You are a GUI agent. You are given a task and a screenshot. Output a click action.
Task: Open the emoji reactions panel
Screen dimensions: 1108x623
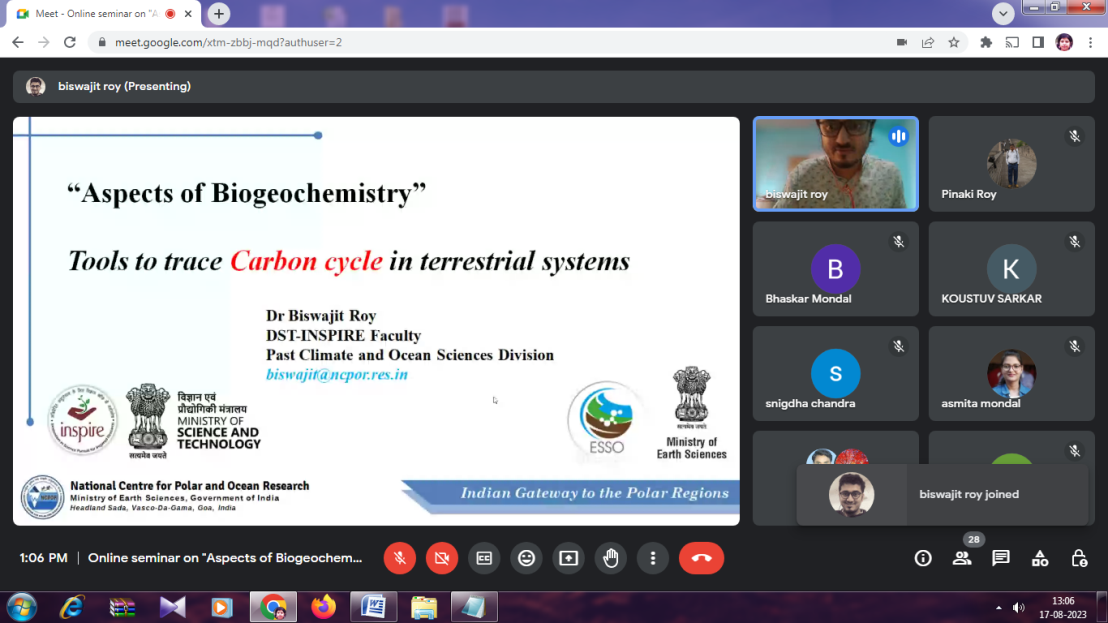tap(526, 558)
